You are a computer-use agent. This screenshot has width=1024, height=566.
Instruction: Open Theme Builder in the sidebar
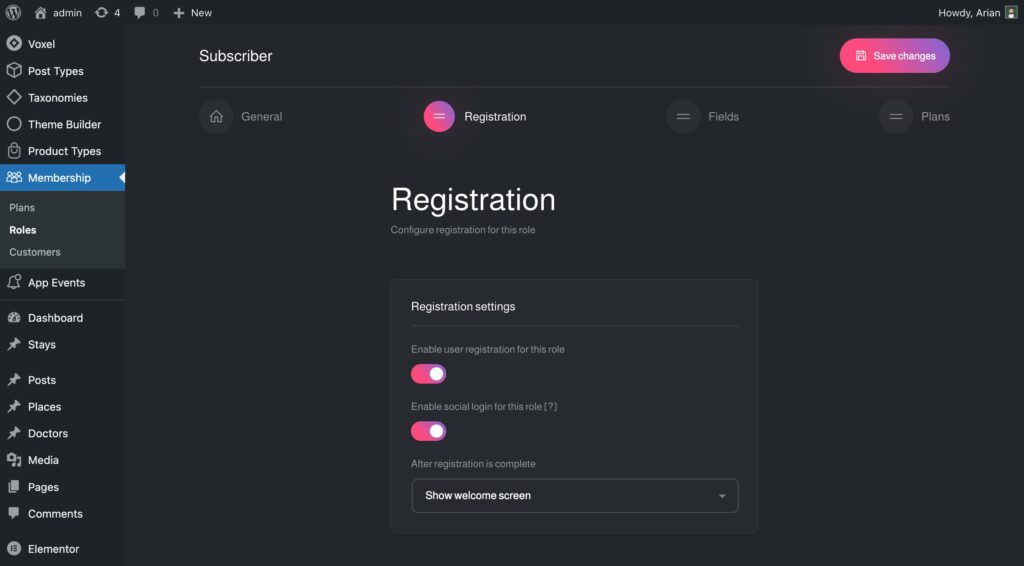click(x=64, y=125)
